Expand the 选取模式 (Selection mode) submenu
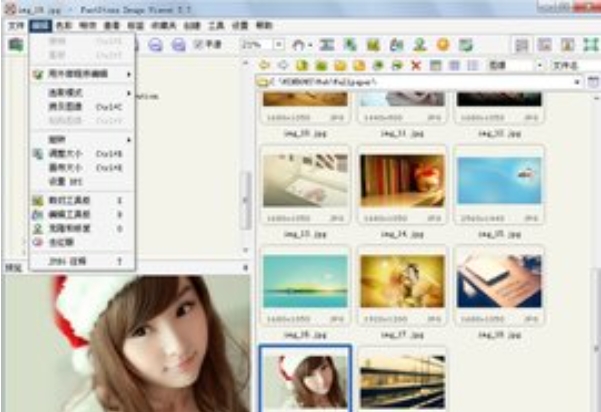Image resolution: width=601 pixels, height=412 pixels. pyautogui.click(x=82, y=93)
